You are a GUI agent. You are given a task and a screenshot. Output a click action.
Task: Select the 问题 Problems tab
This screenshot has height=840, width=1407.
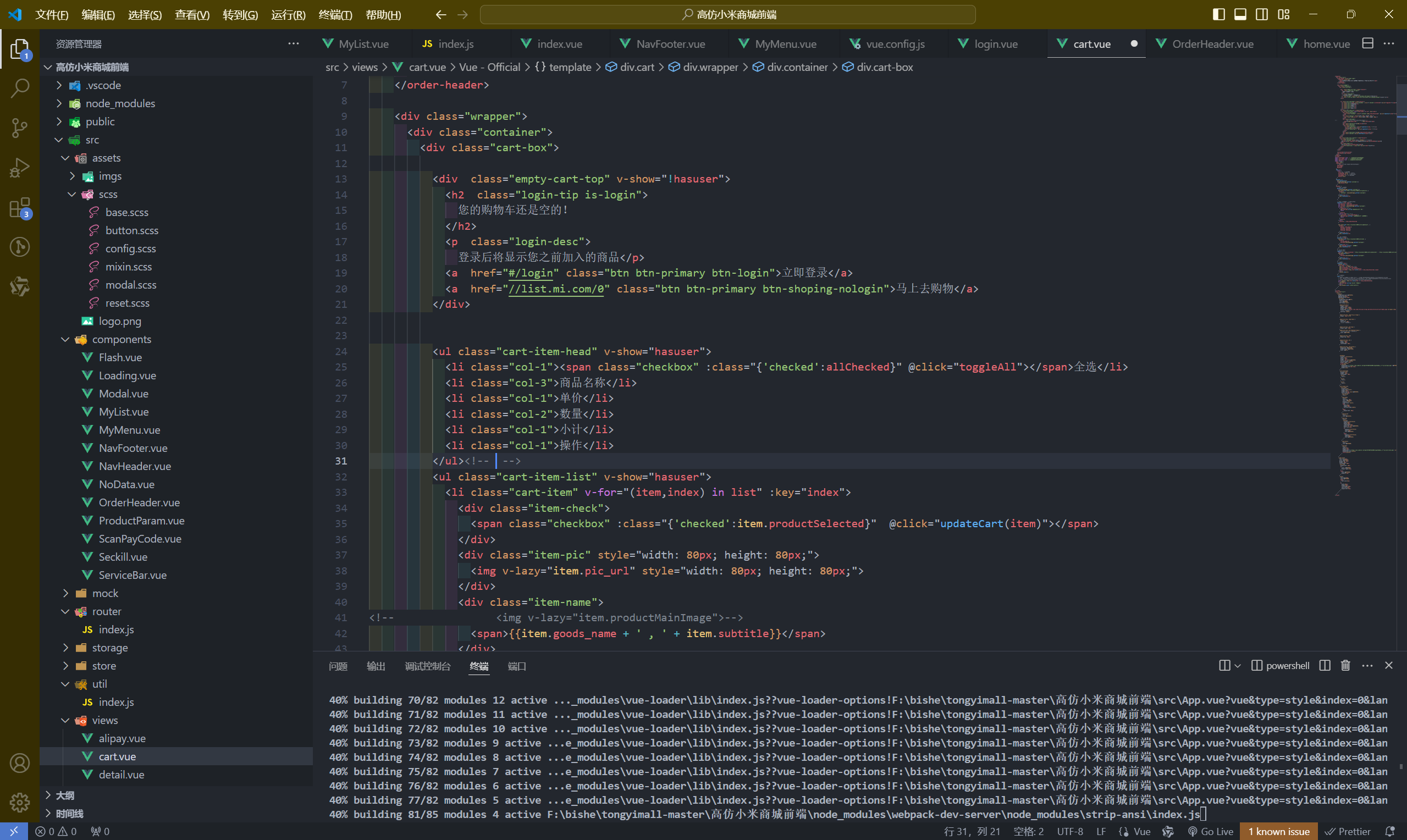click(338, 665)
